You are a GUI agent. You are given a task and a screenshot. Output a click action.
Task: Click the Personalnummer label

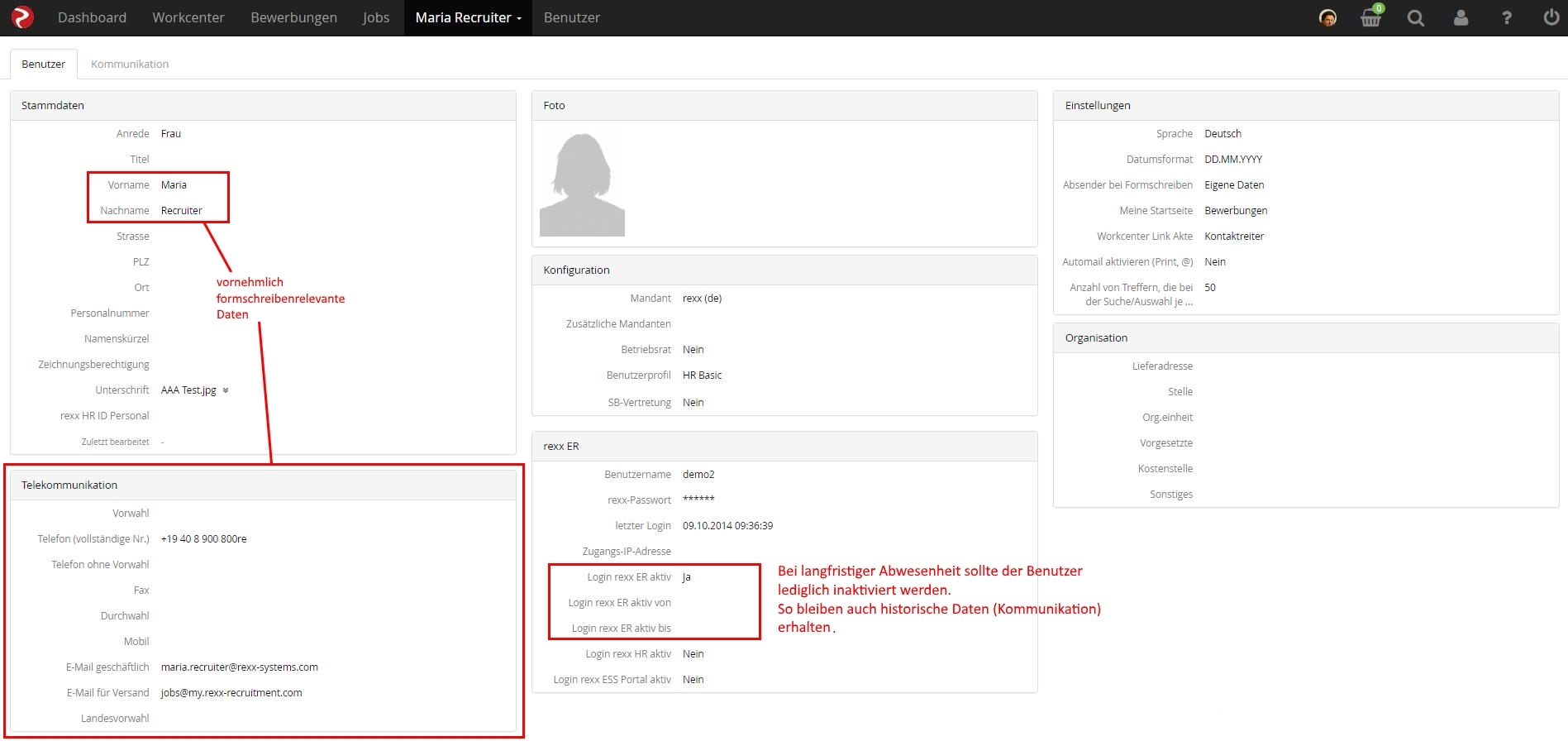point(110,313)
